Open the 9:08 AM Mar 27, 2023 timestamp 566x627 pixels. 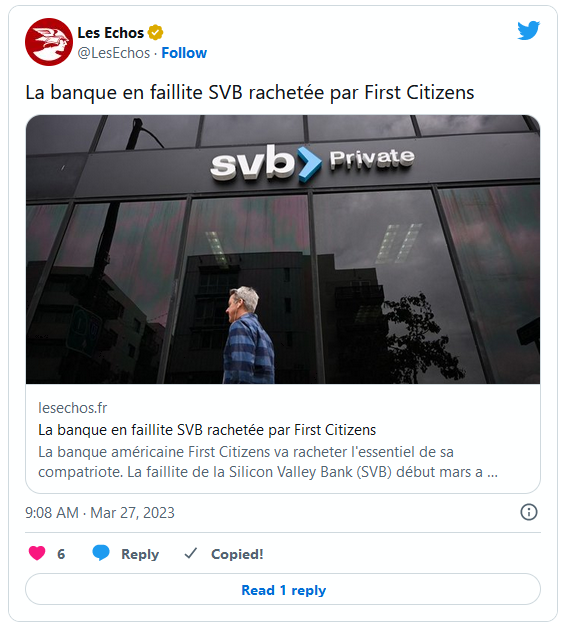(100, 513)
